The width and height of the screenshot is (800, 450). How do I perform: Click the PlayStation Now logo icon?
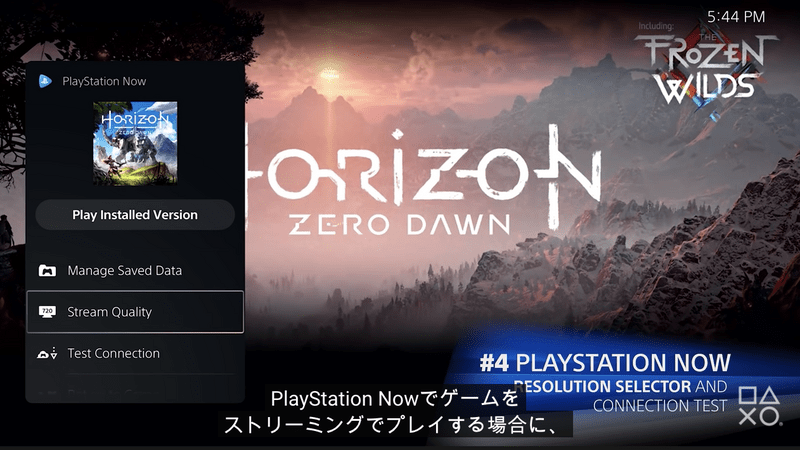point(45,81)
